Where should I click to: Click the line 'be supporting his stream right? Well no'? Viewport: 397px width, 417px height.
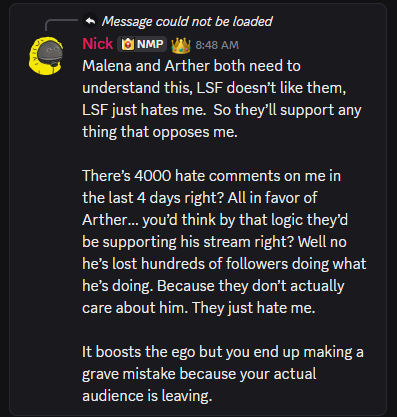[214, 242]
